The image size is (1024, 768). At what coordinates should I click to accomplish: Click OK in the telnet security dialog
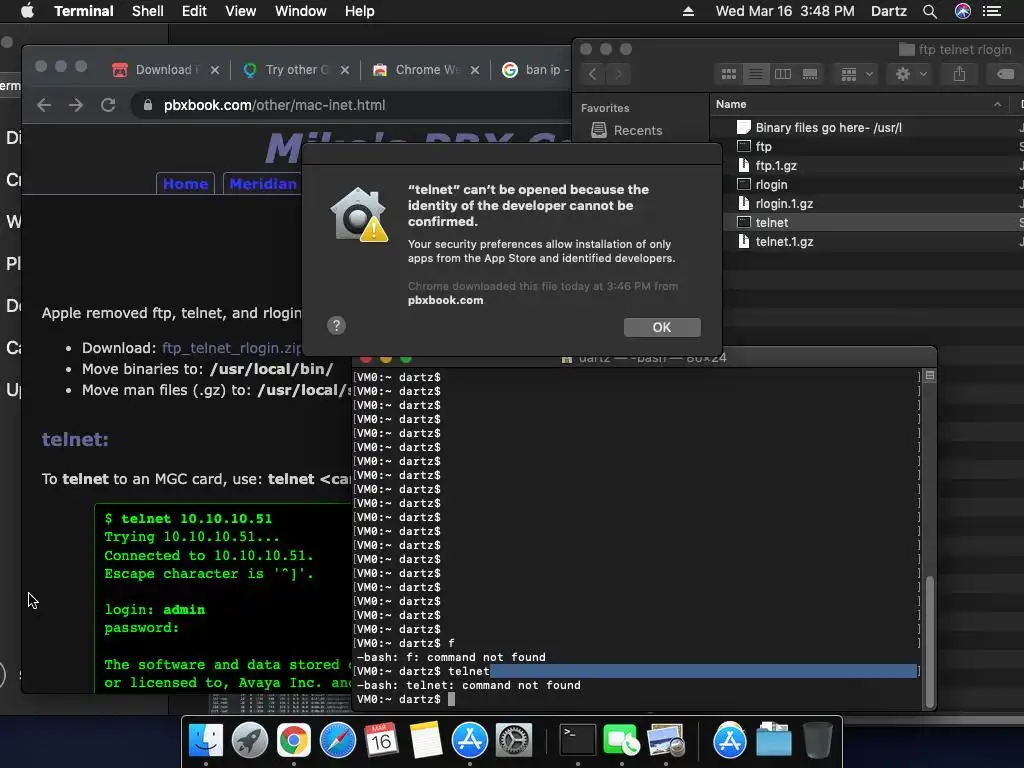662,327
